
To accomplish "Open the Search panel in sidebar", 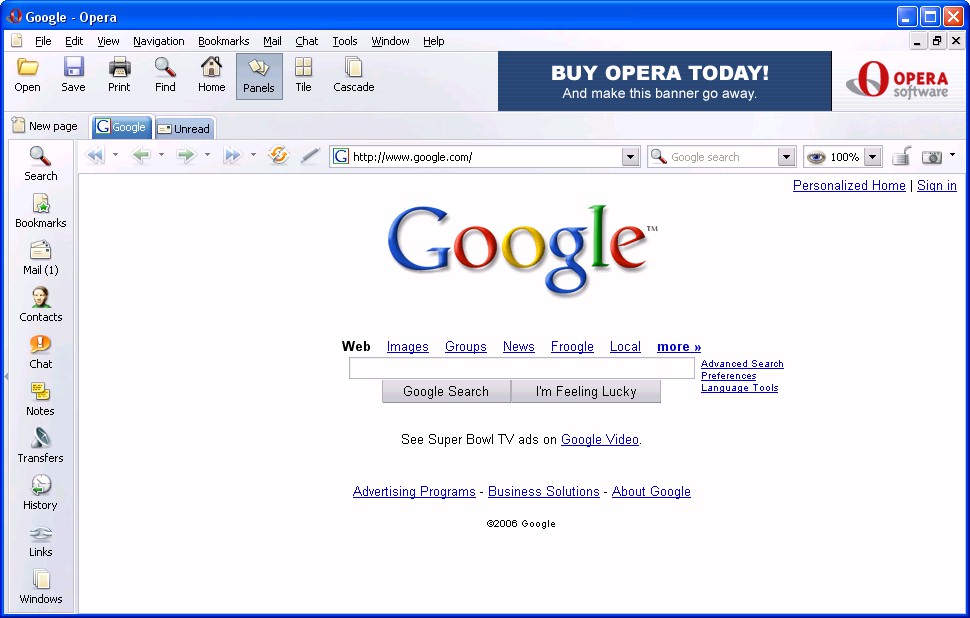I will click(41, 163).
